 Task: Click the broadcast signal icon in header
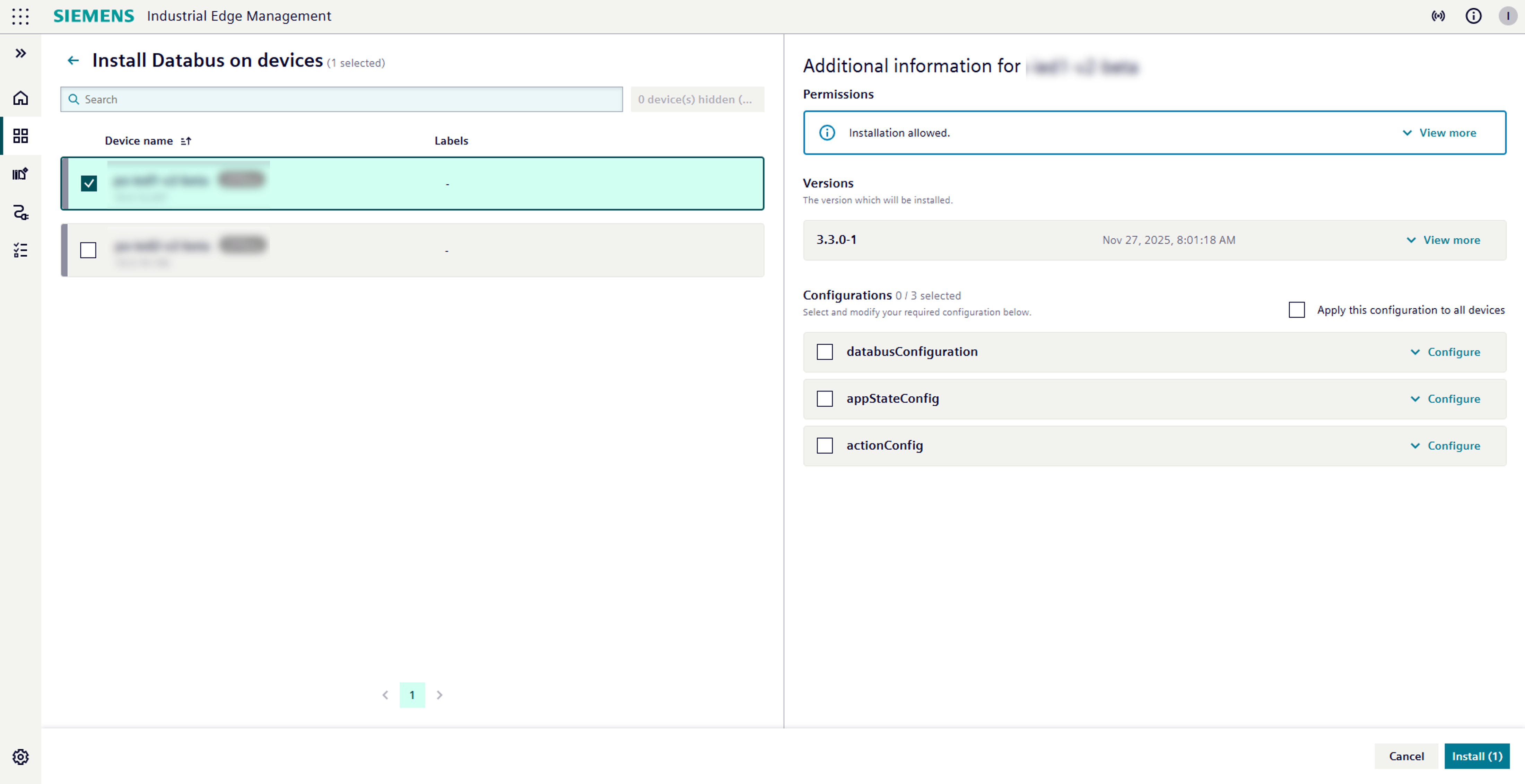point(1438,16)
